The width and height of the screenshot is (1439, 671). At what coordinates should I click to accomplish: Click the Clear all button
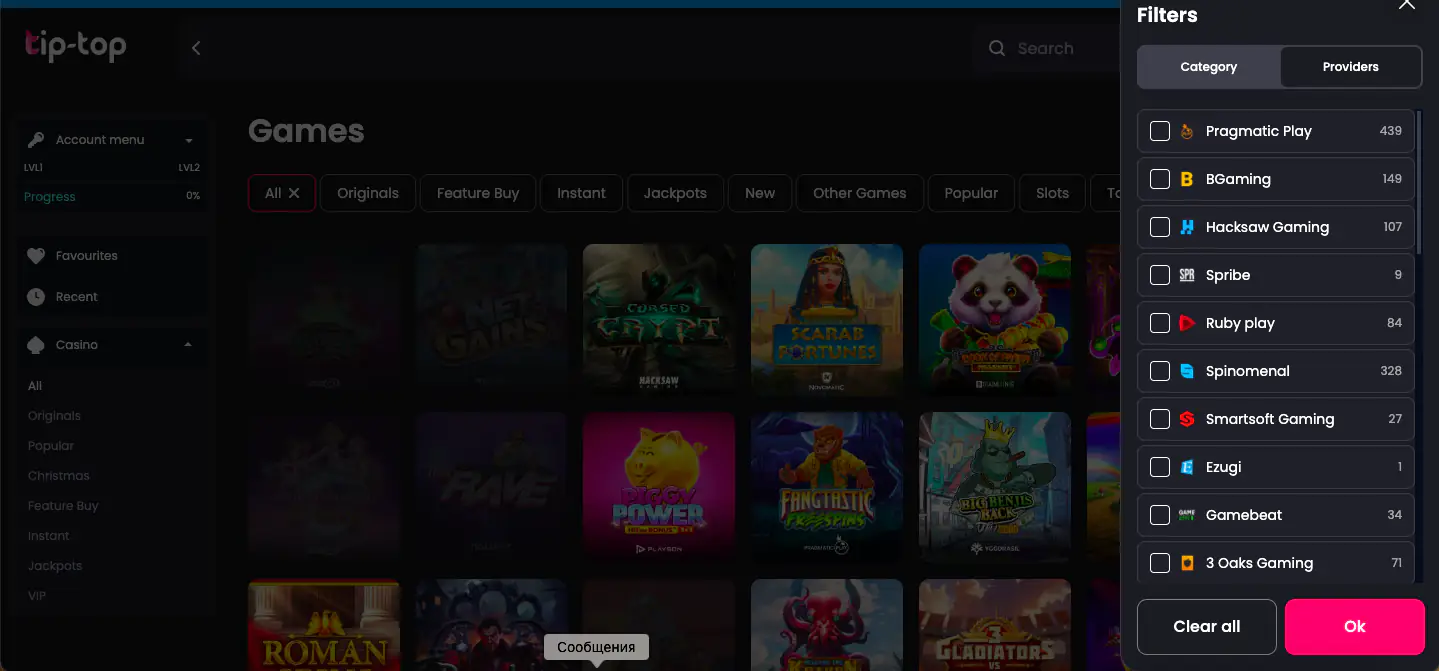pyautogui.click(x=1207, y=627)
